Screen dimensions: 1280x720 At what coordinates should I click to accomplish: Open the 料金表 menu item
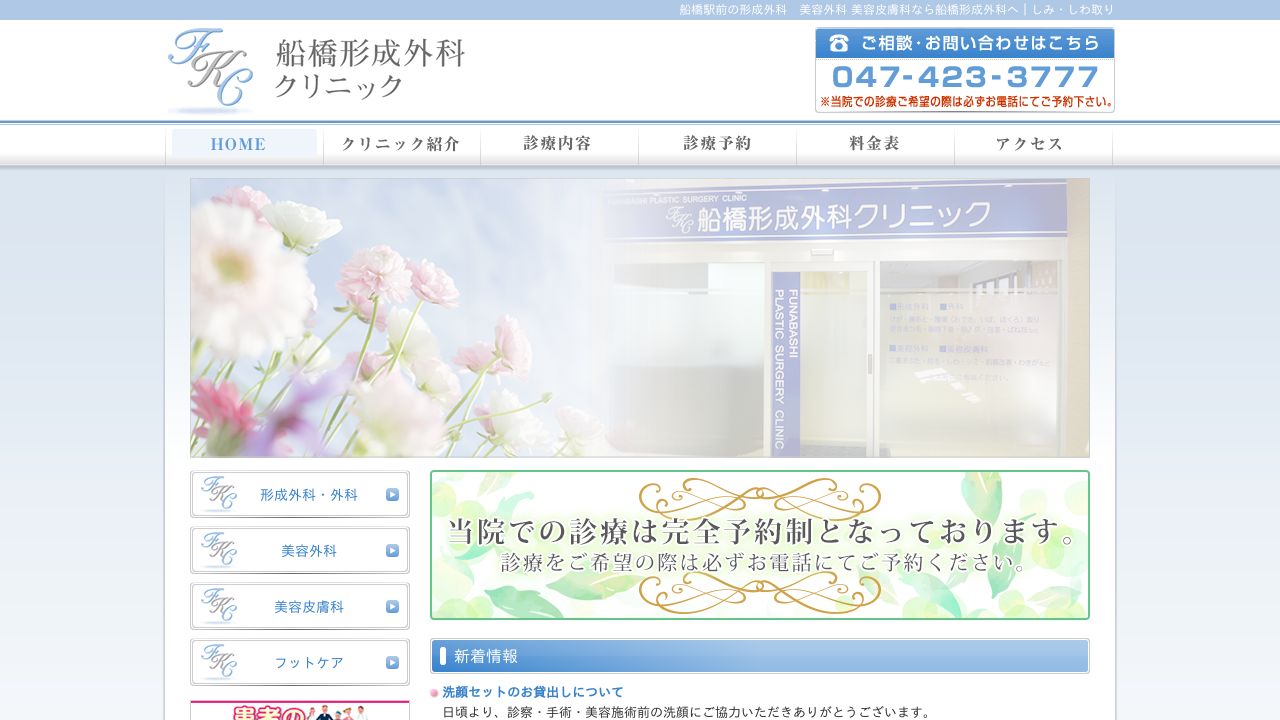[x=874, y=144]
